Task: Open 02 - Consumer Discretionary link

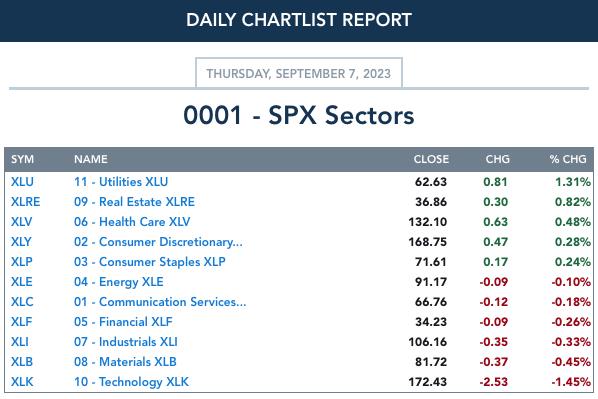Action: (158, 242)
